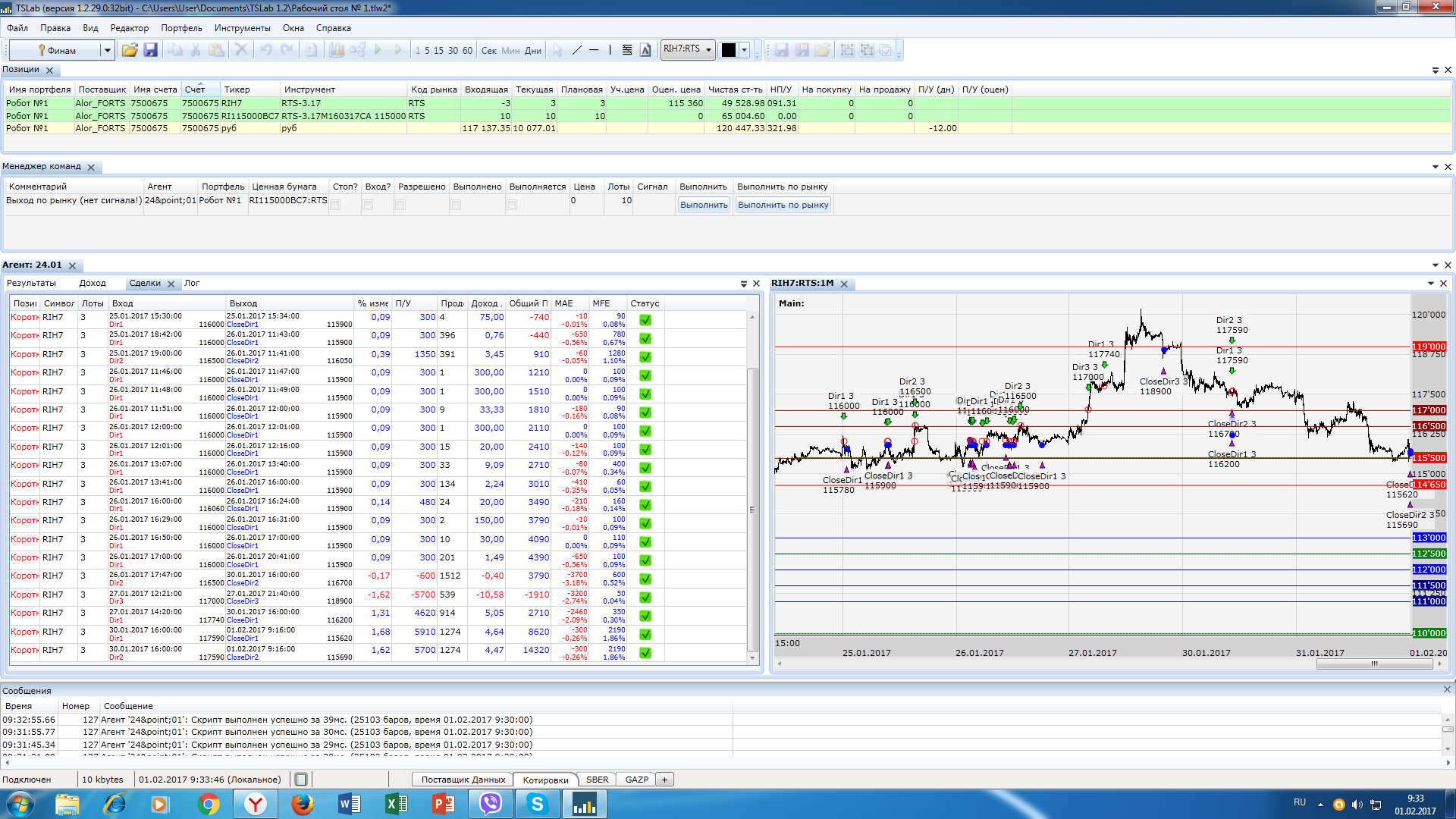Toggle the Разрешено checkbox in command row
The width and height of the screenshot is (1456, 819).
coord(400,205)
